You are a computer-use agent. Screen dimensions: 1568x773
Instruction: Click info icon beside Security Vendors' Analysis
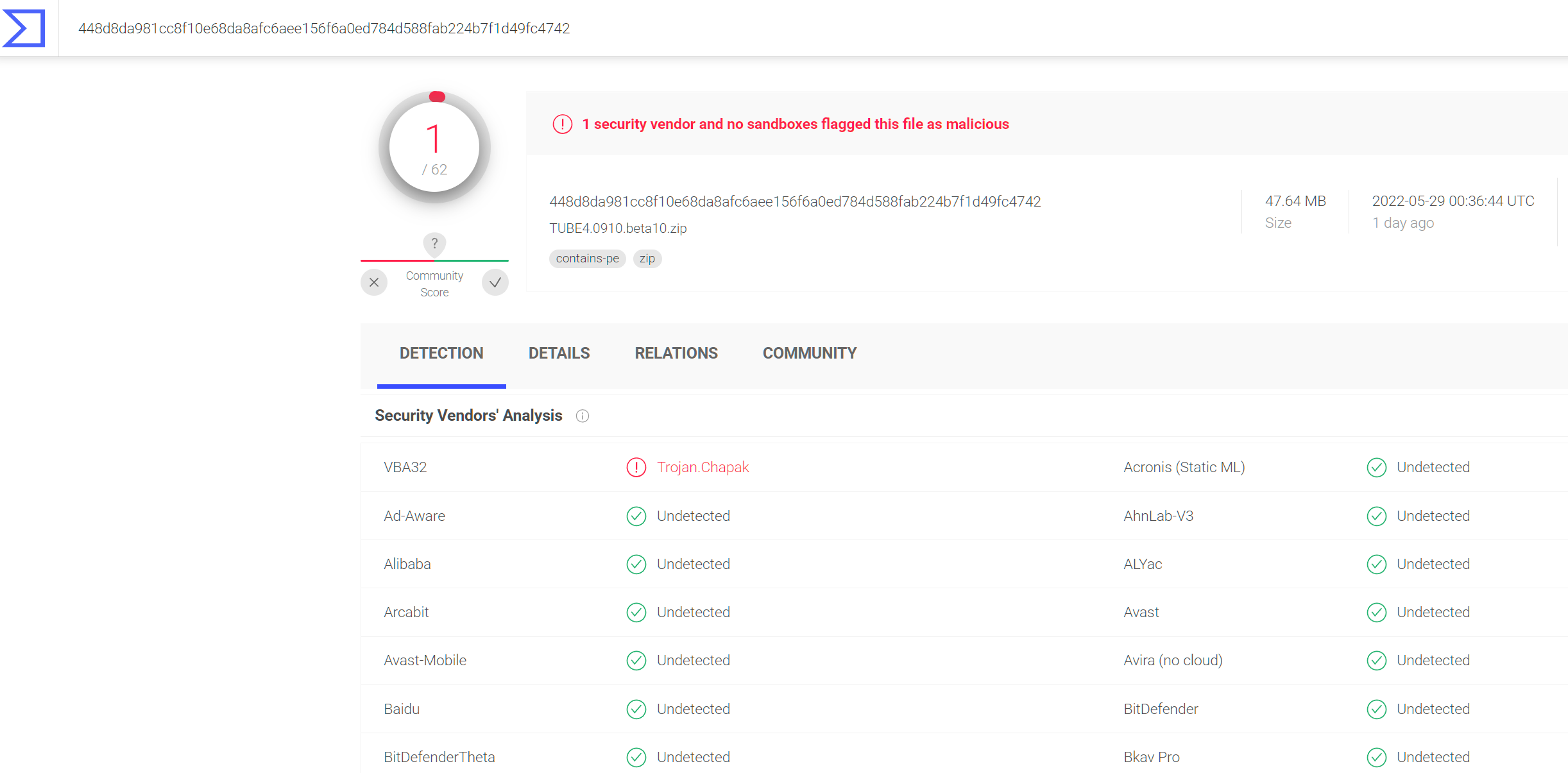[x=583, y=416]
